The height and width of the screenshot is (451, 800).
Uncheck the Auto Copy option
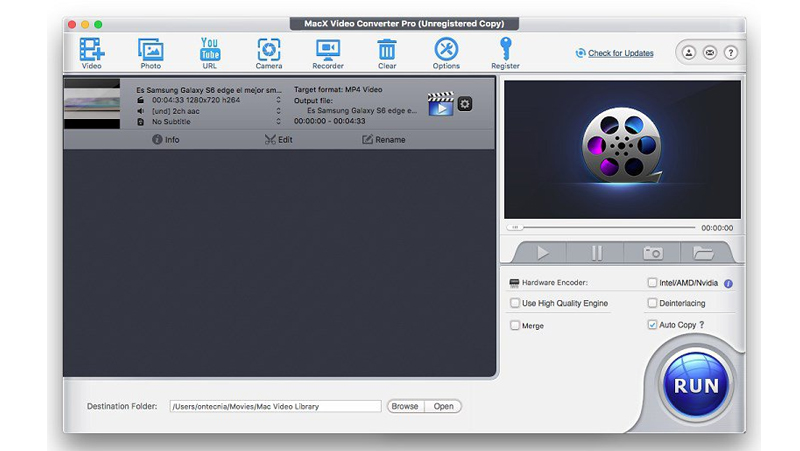point(652,324)
